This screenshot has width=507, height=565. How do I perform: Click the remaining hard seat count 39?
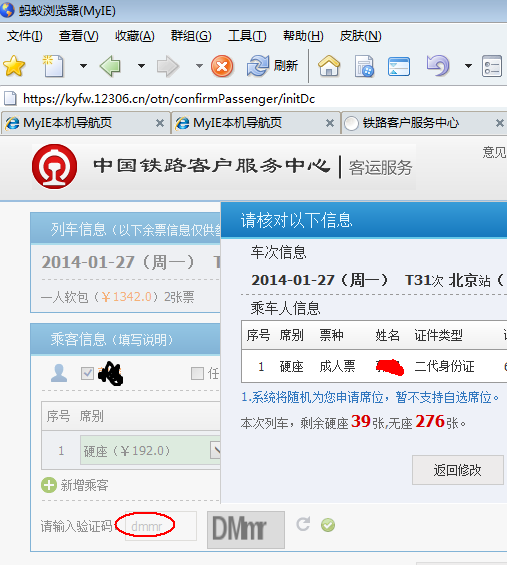361,421
